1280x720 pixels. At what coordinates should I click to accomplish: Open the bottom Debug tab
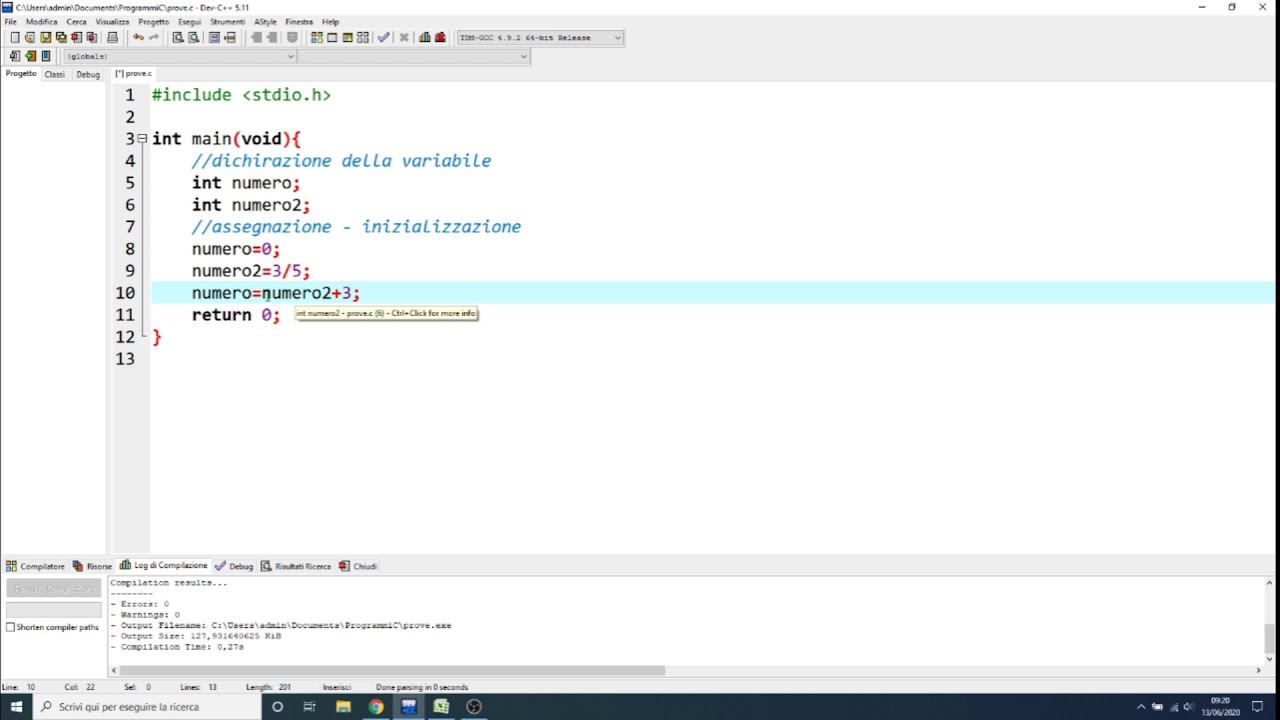(x=234, y=566)
